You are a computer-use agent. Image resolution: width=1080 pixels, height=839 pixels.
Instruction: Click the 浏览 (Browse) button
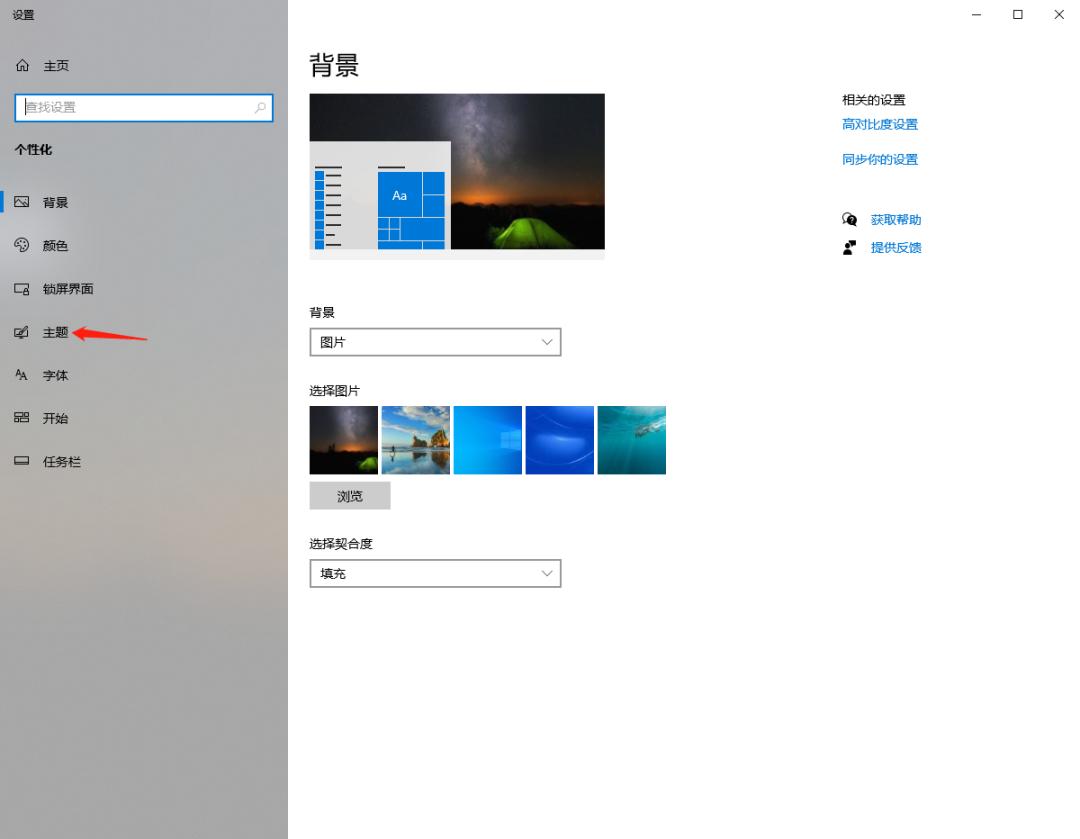point(349,495)
